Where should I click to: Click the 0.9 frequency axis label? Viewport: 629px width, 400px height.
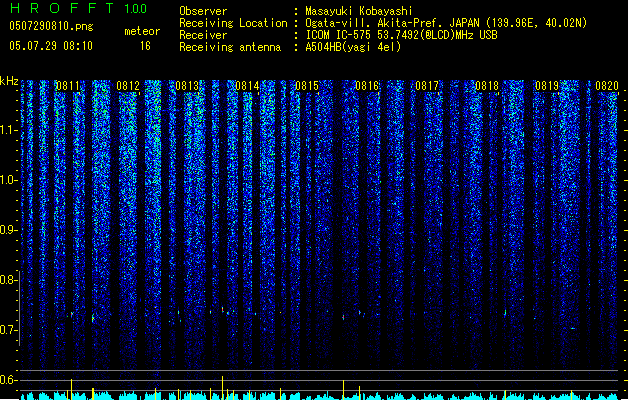pyautogui.click(x=8, y=230)
